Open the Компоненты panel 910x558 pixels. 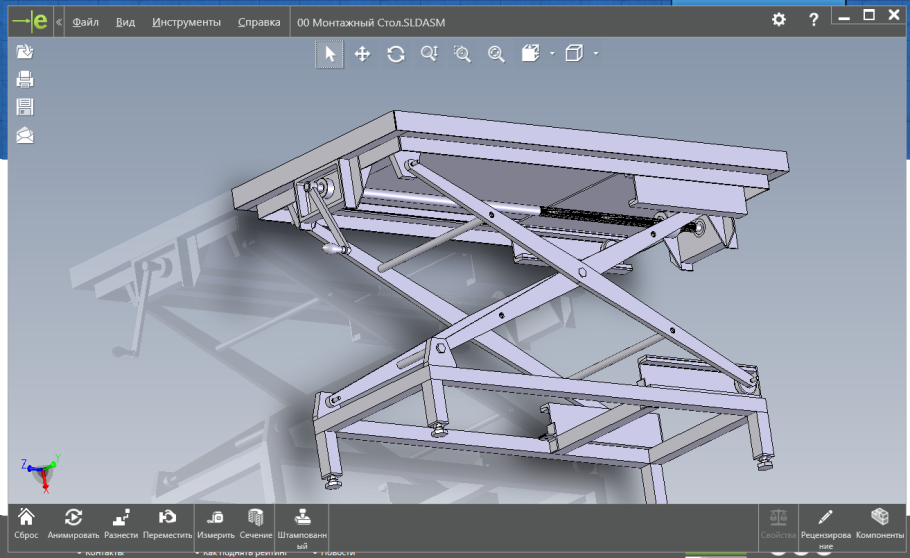[880, 523]
